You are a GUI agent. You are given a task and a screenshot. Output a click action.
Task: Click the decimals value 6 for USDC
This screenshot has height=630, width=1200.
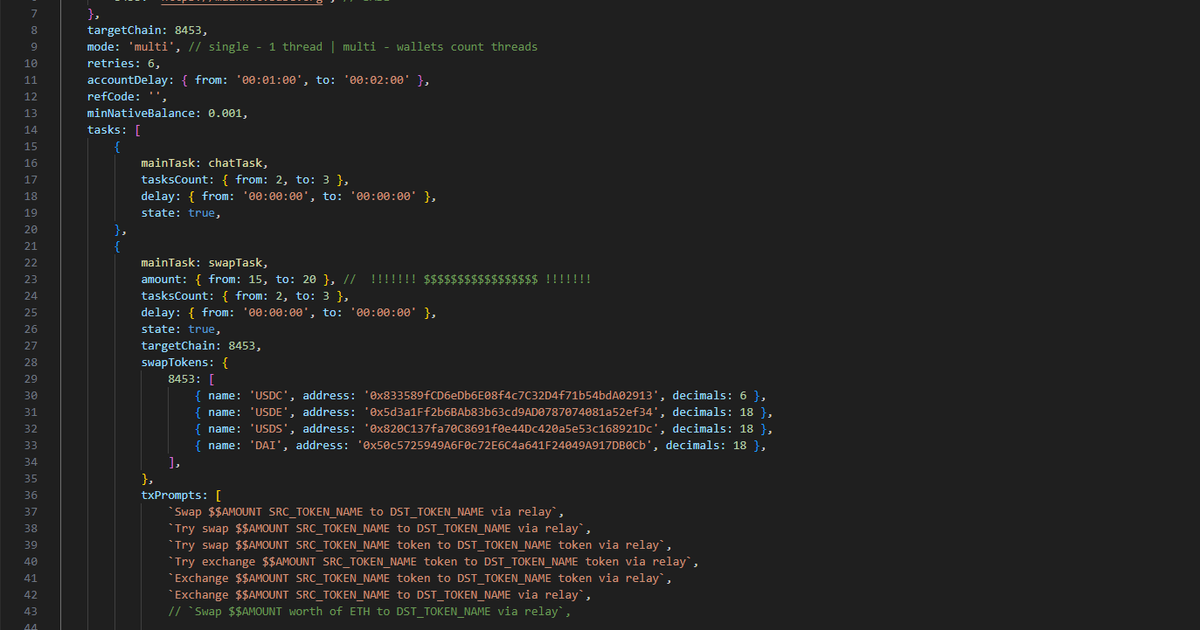pos(743,395)
